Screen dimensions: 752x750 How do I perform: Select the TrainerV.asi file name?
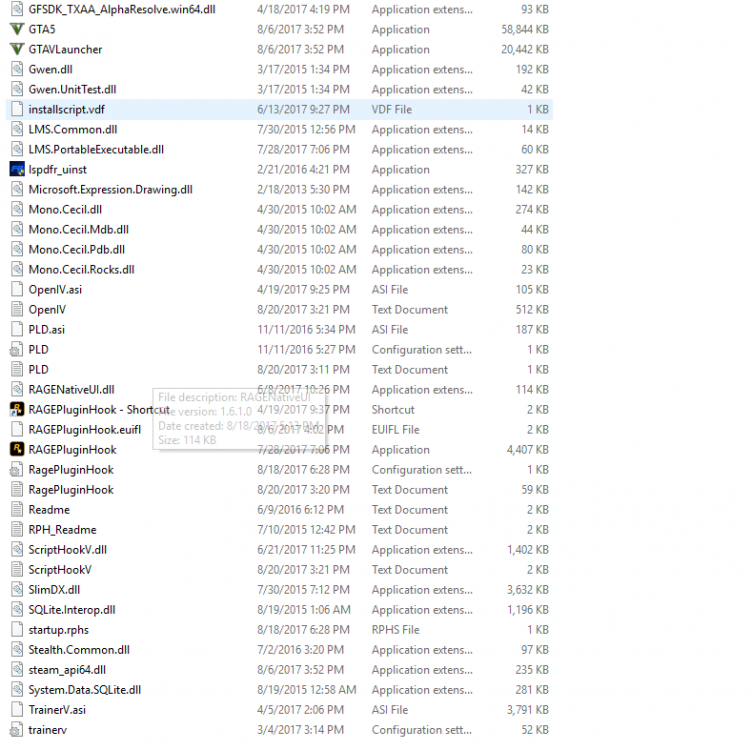tap(57, 710)
